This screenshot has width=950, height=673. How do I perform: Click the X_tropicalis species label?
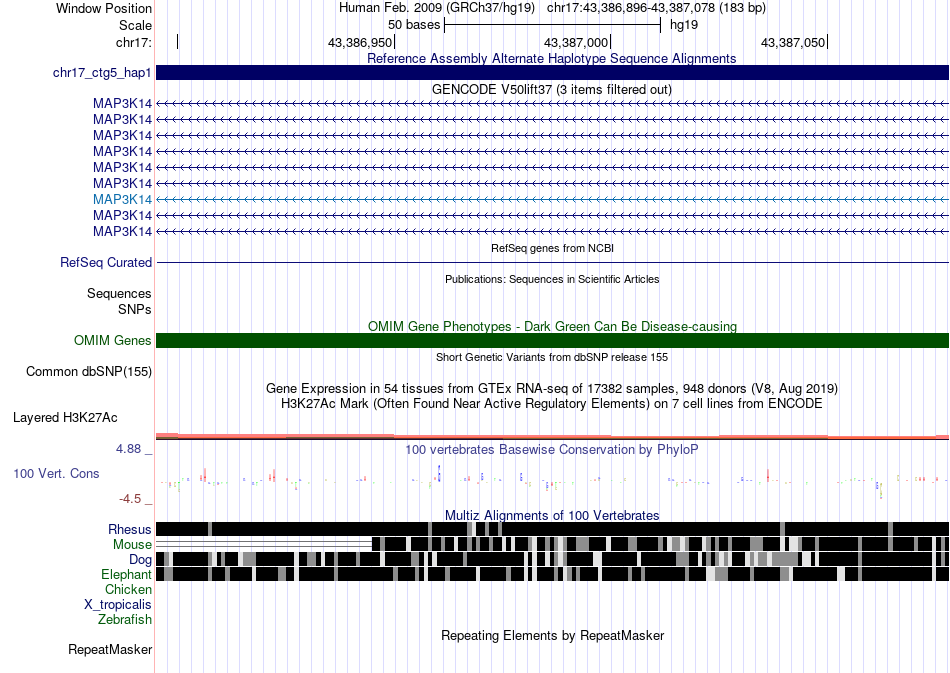pyautogui.click(x=118, y=605)
